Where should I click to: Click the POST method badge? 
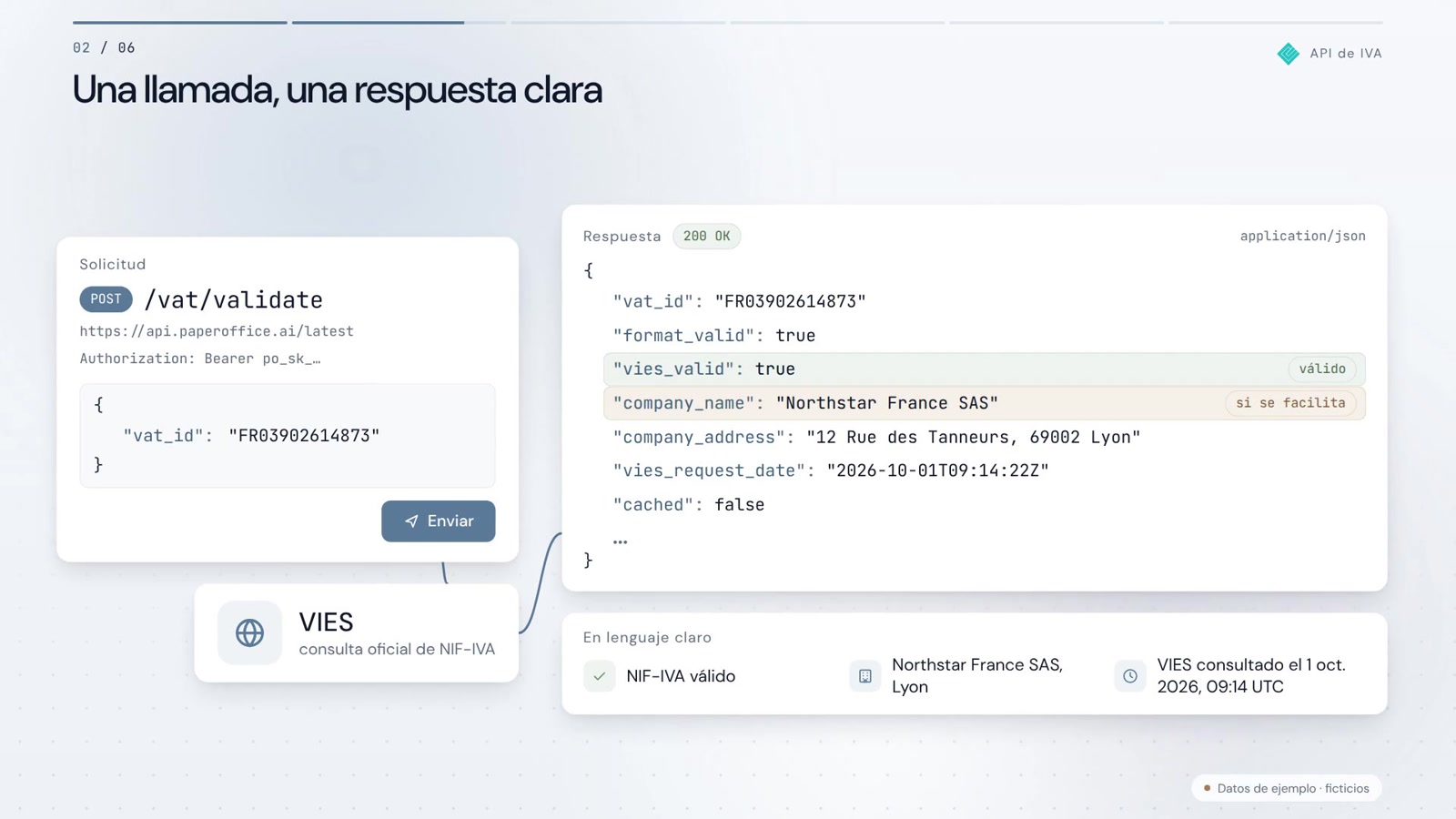(x=106, y=299)
